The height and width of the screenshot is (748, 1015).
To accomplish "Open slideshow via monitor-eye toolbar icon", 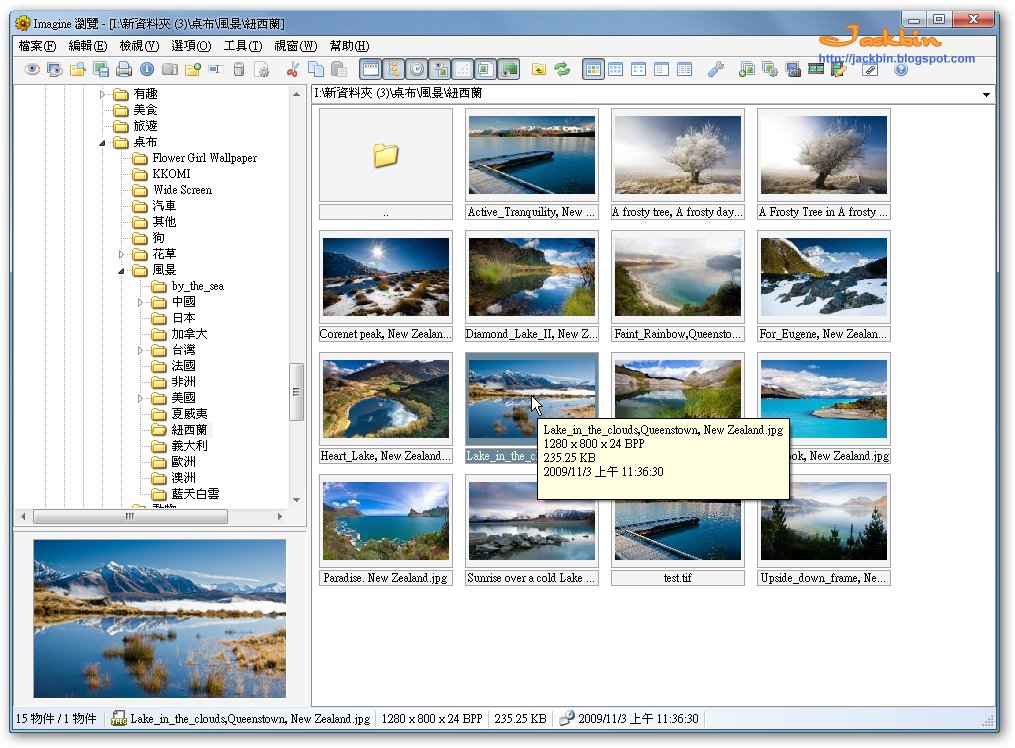I will click(x=55, y=69).
